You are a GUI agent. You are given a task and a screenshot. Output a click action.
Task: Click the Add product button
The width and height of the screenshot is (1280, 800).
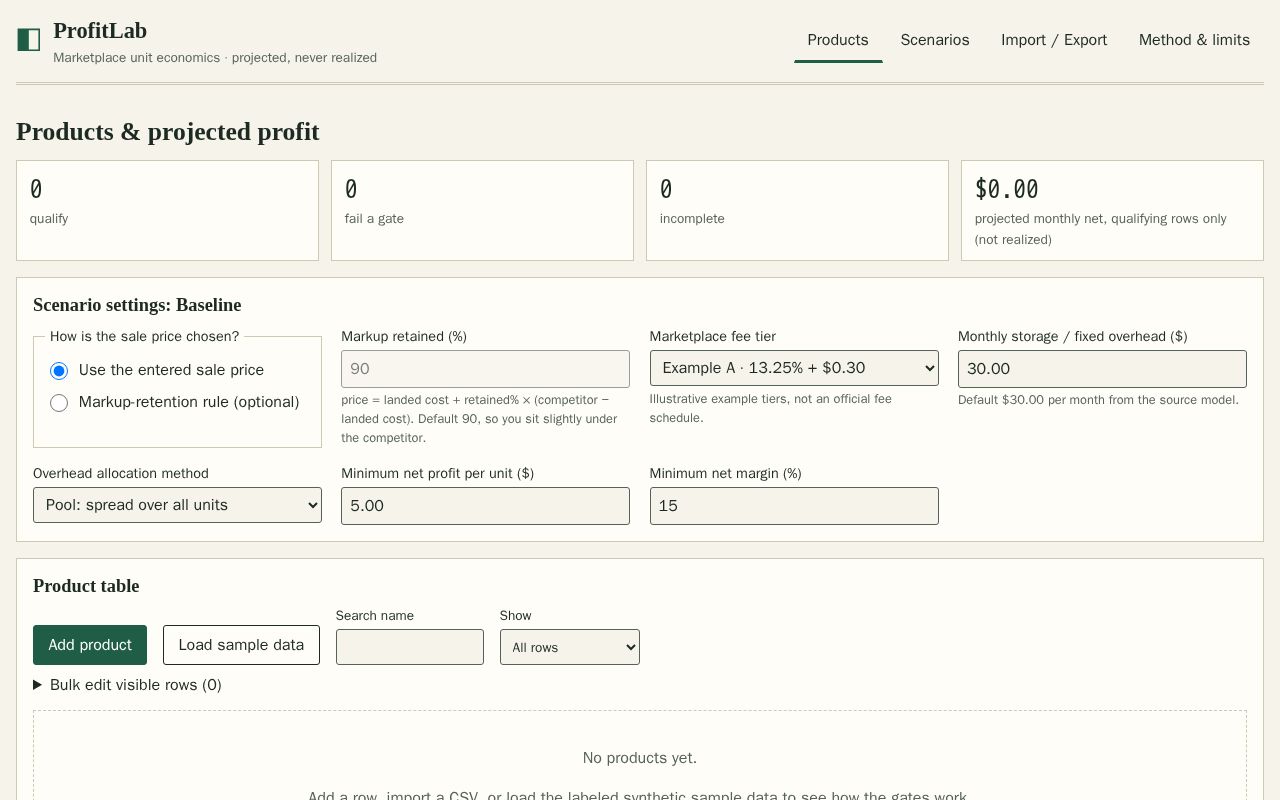coord(90,645)
